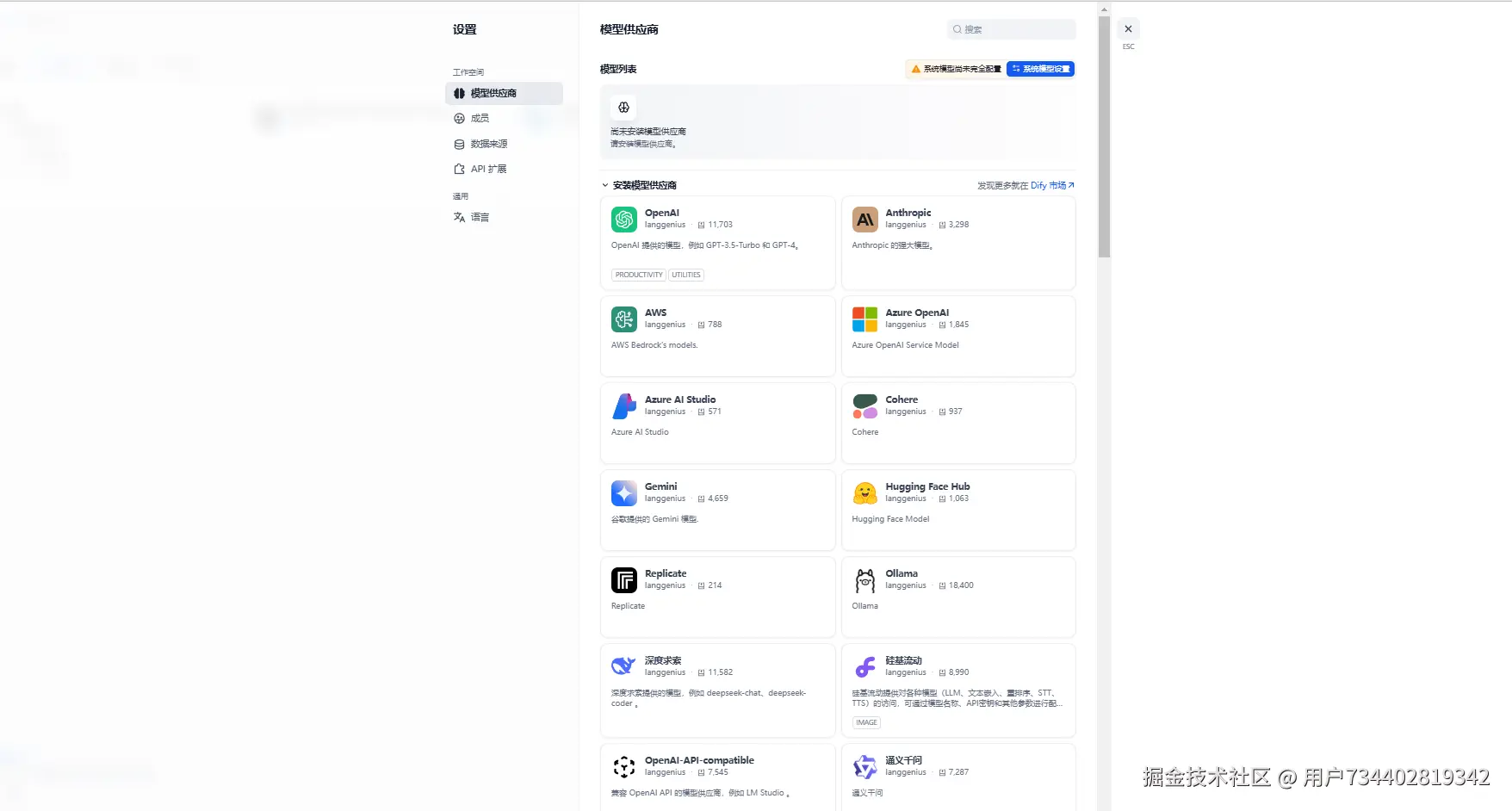Click the Ollama llama icon

864,580
